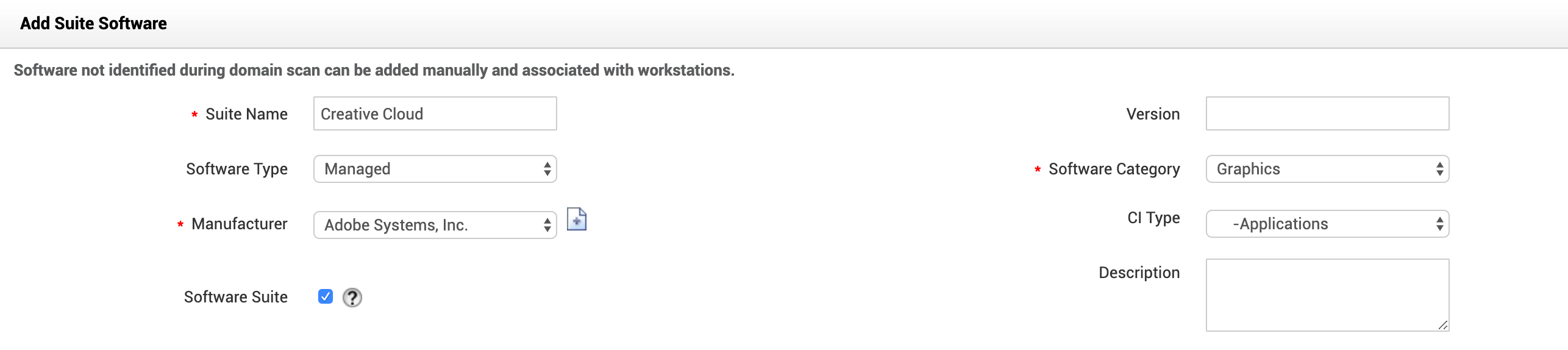Viewport: 1568px width, 350px height.
Task: Click the add new manufacturer icon
Action: click(x=576, y=220)
